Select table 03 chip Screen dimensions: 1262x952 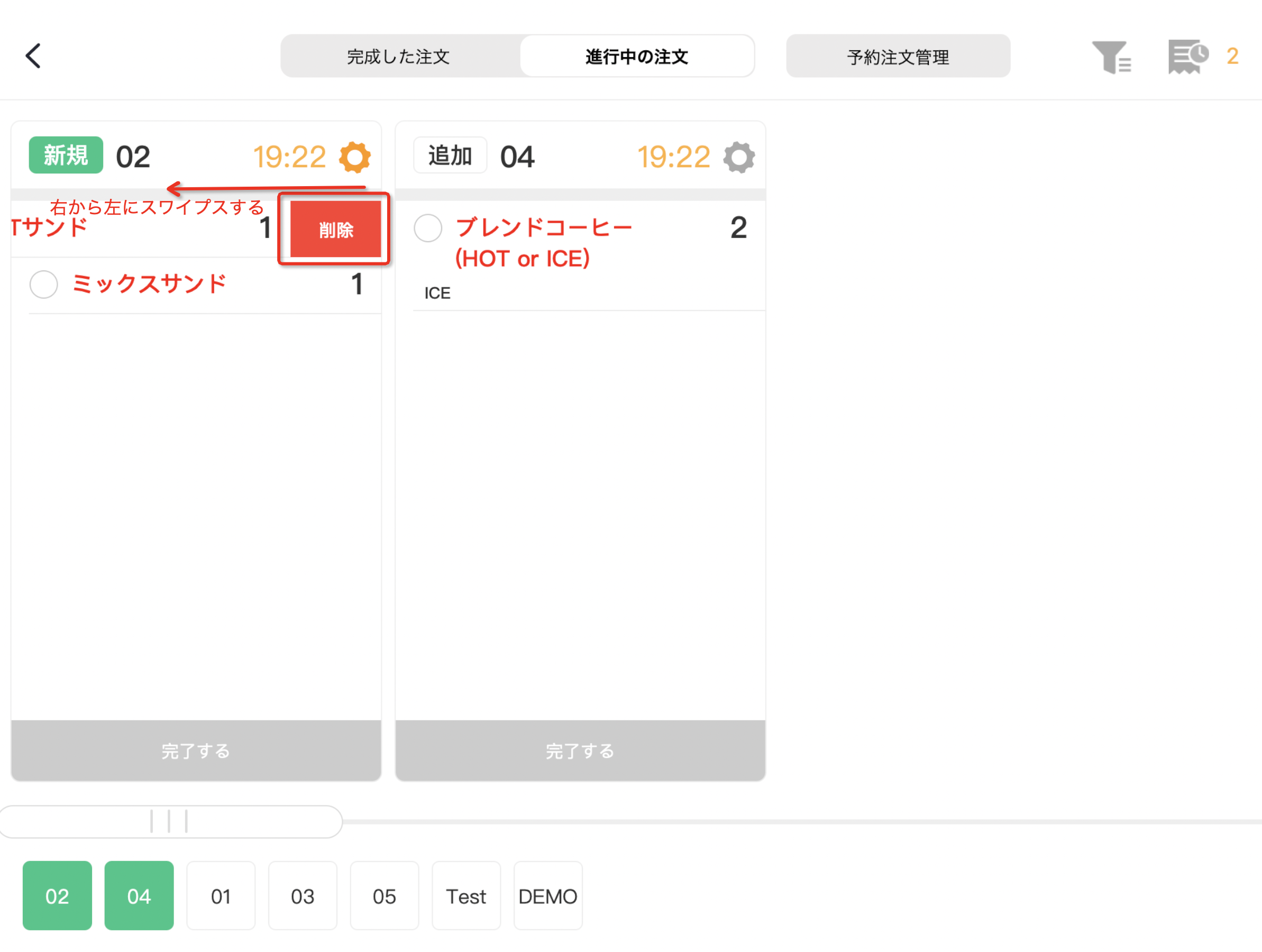tap(303, 895)
